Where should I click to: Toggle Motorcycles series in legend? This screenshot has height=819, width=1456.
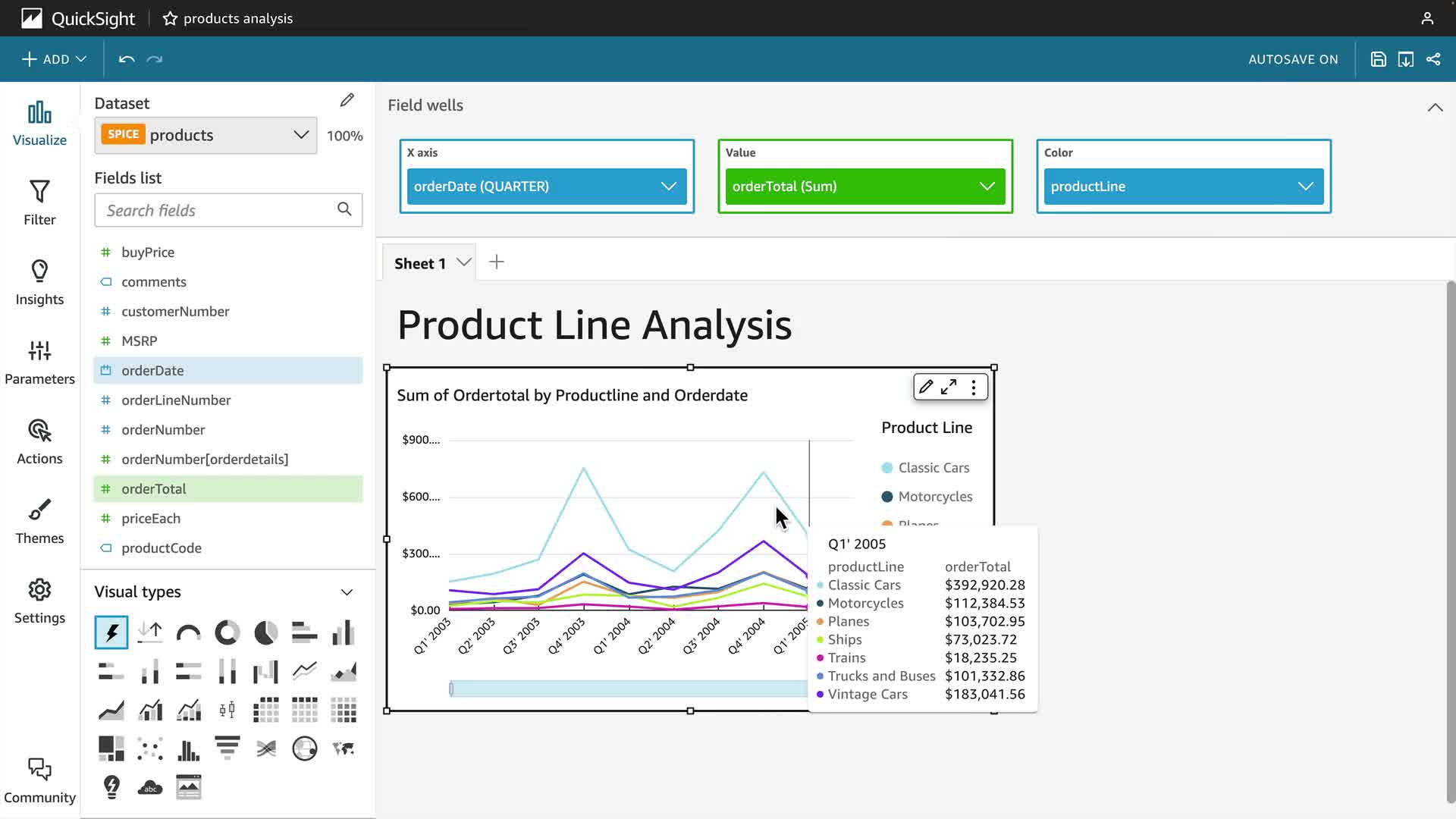pyautogui.click(x=934, y=497)
